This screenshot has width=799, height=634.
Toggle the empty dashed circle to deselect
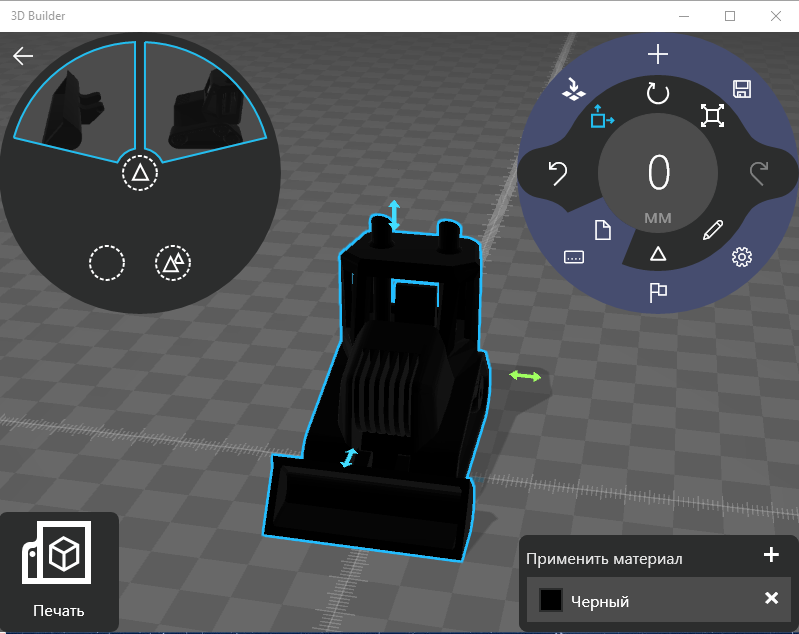pos(106,263)
